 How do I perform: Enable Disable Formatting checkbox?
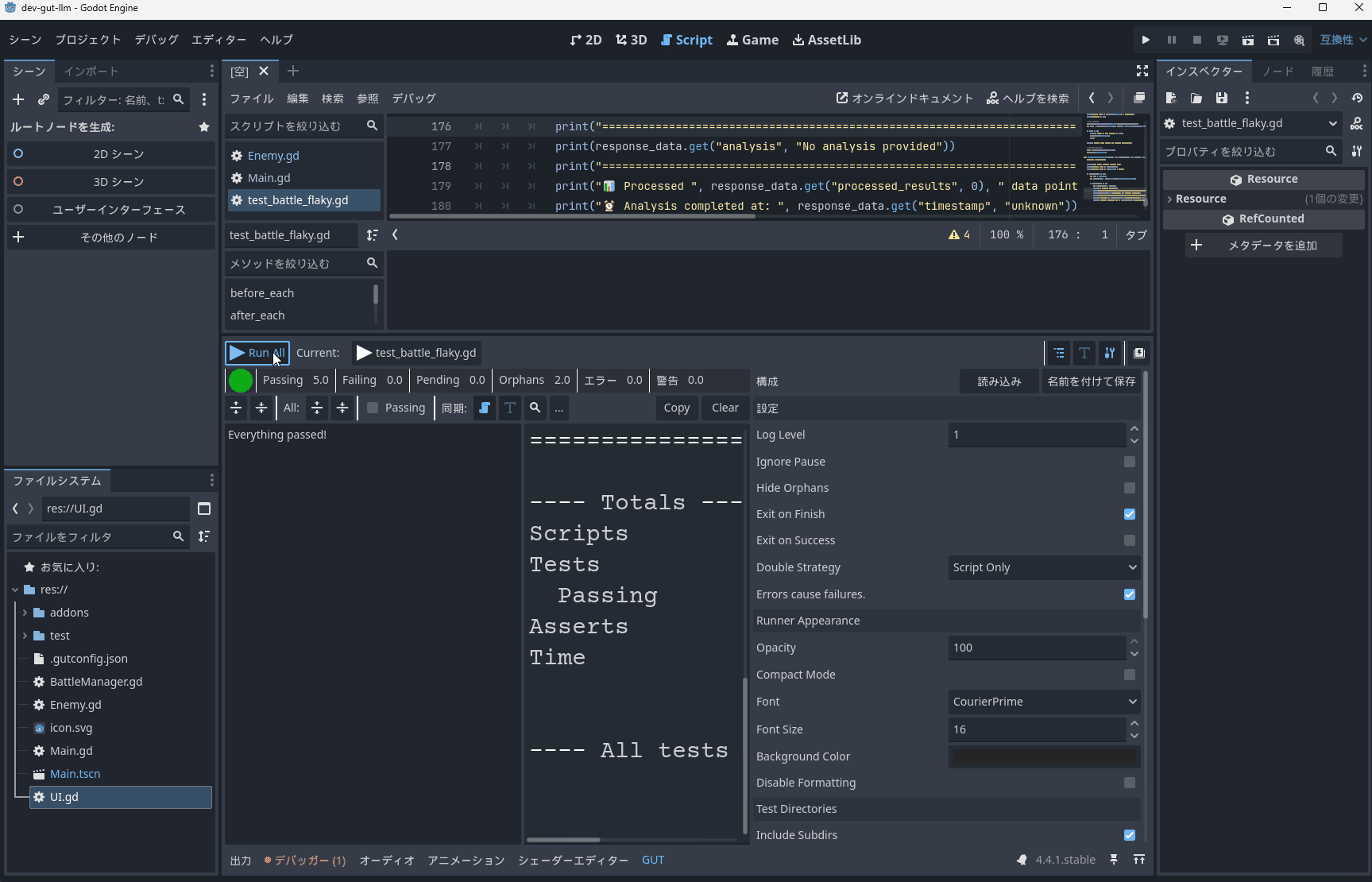tap(1130, 783)
